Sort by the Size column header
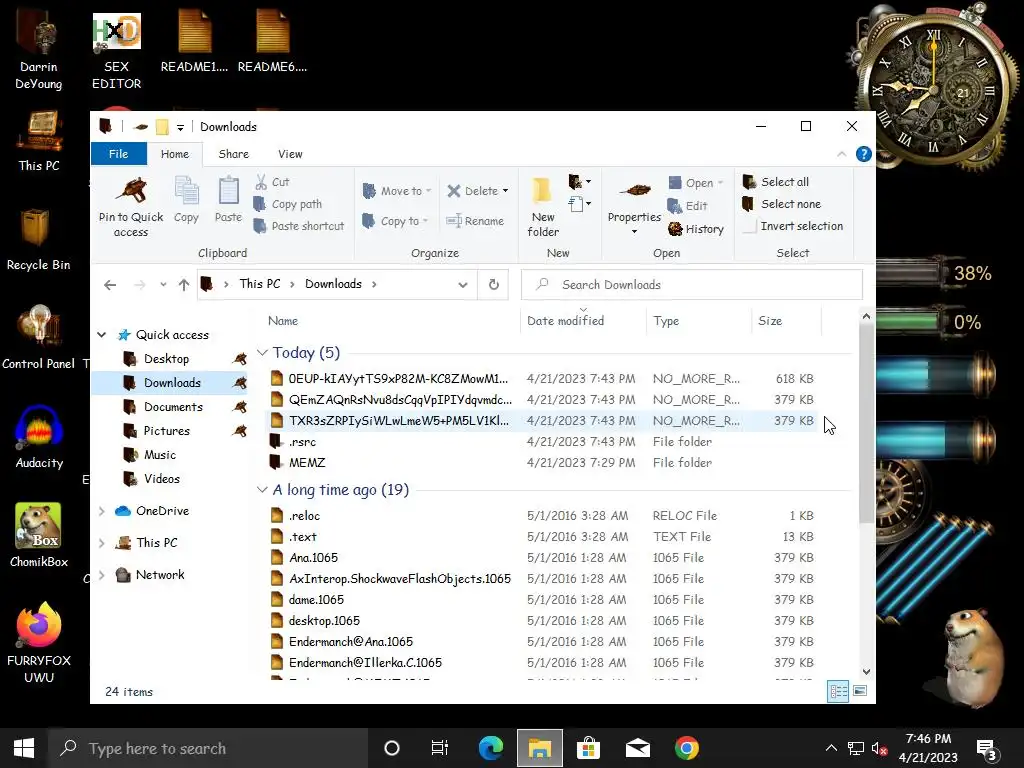 (x=786, y=321)
